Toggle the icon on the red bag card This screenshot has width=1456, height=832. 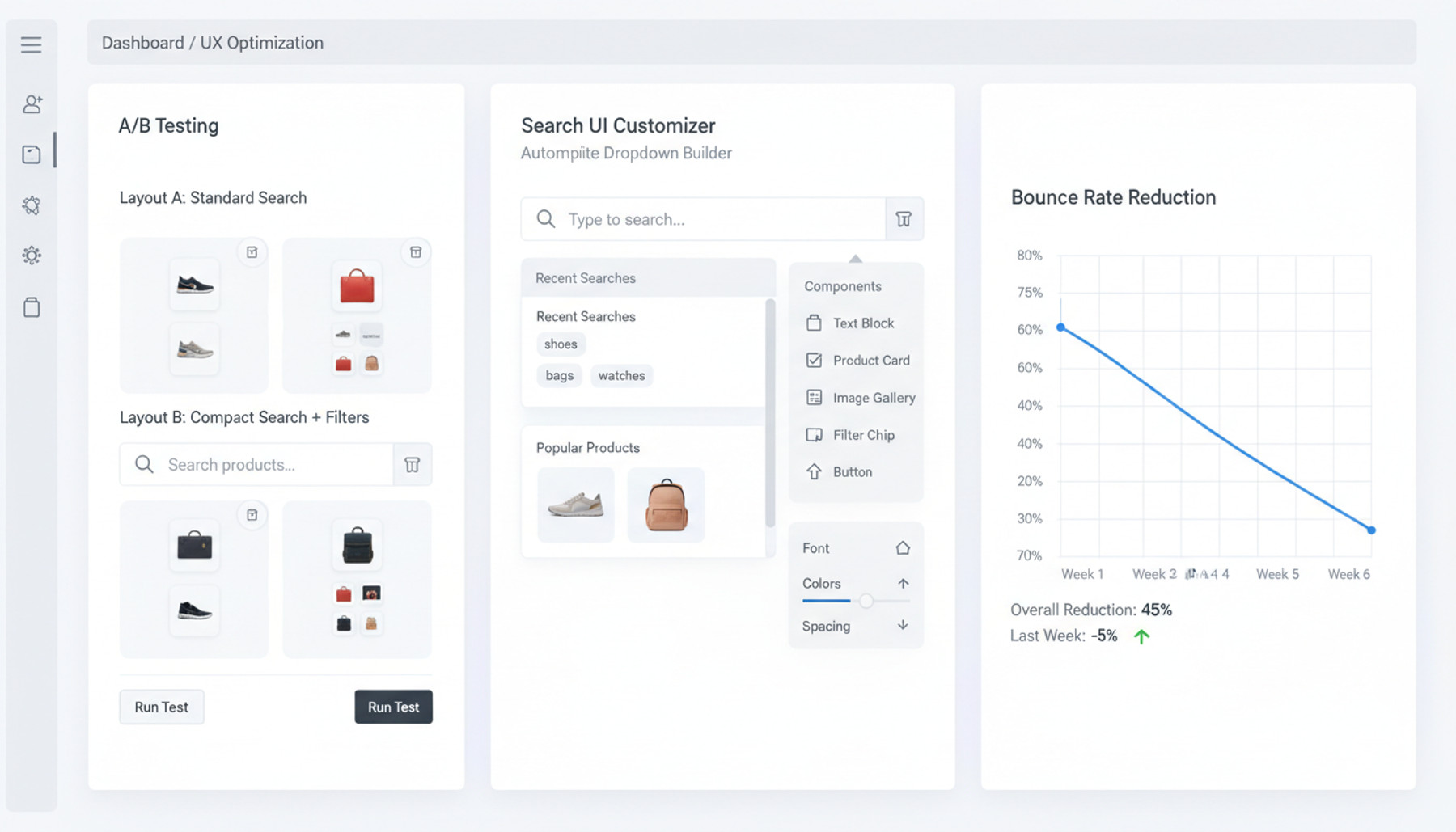pos(416,252)
